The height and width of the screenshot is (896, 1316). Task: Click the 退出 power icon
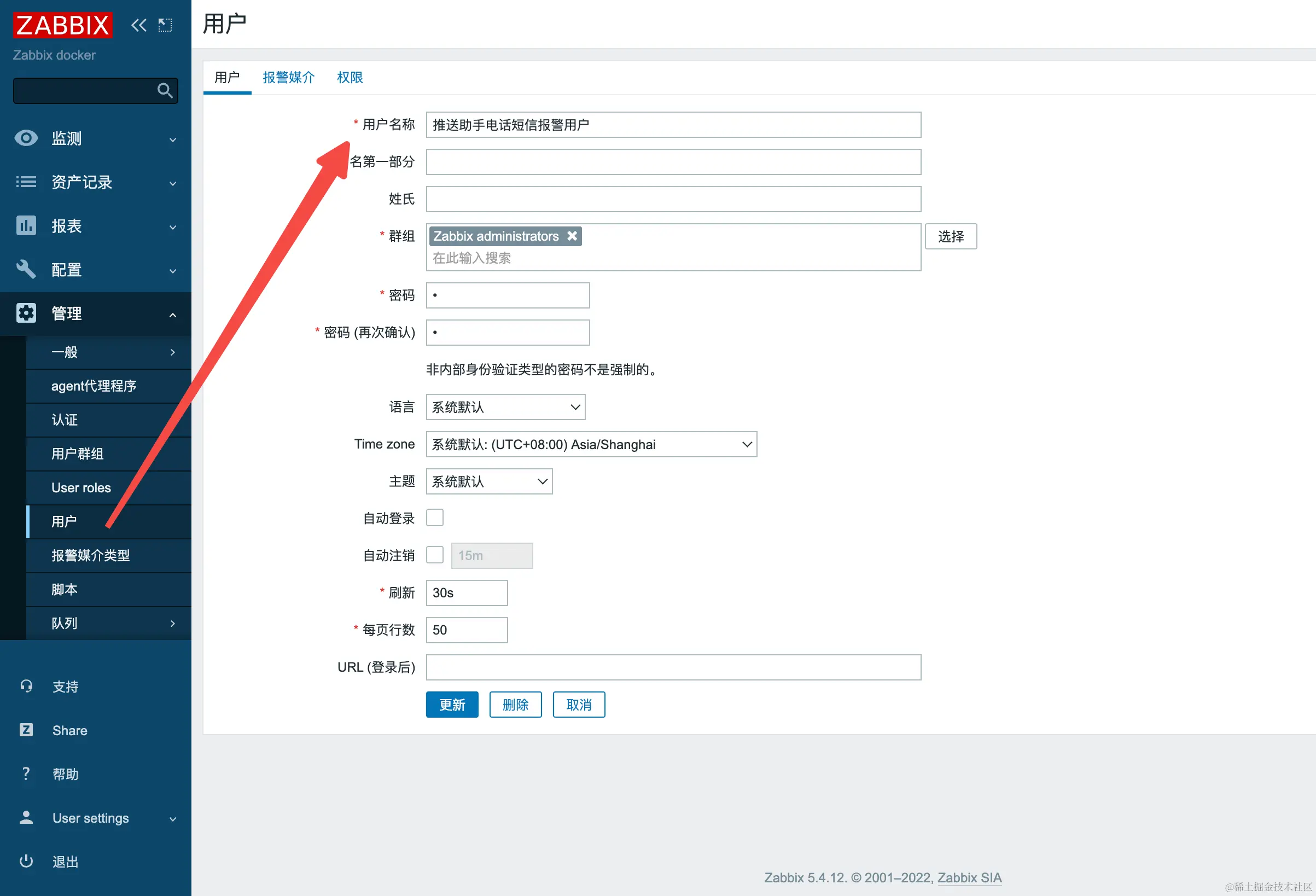(26, 862)
